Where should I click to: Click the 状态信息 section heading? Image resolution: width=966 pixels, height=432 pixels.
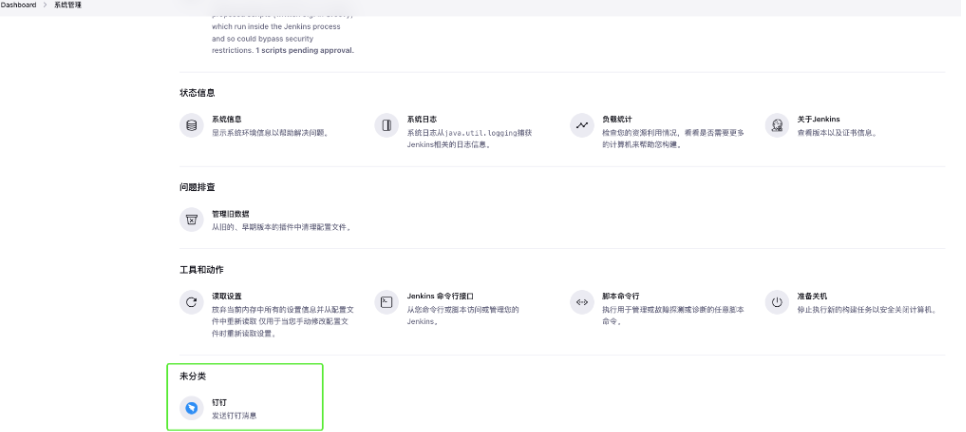[197, 93]
